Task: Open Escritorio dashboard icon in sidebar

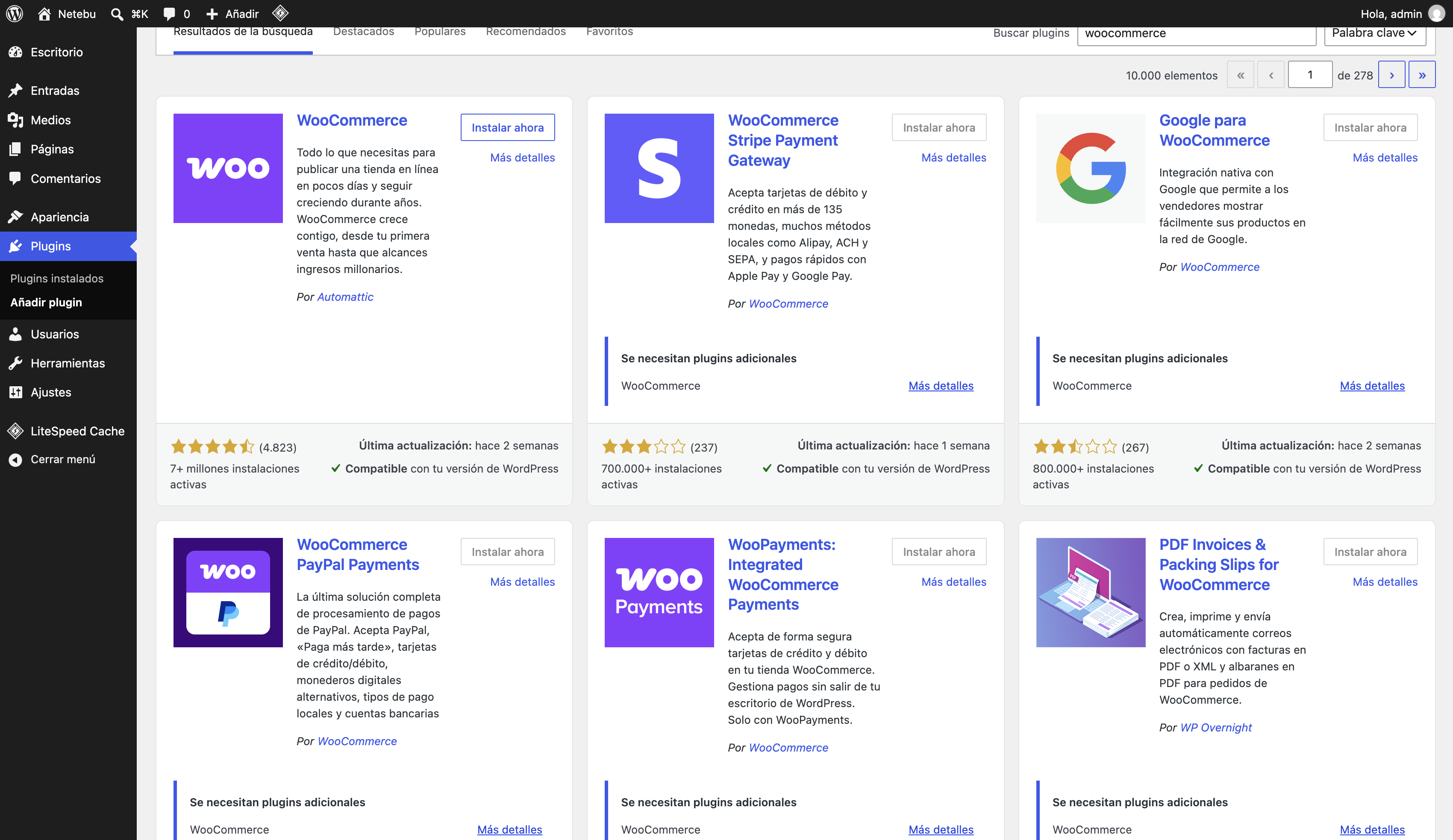Action: pyautogui.click(x=15, y=52)
